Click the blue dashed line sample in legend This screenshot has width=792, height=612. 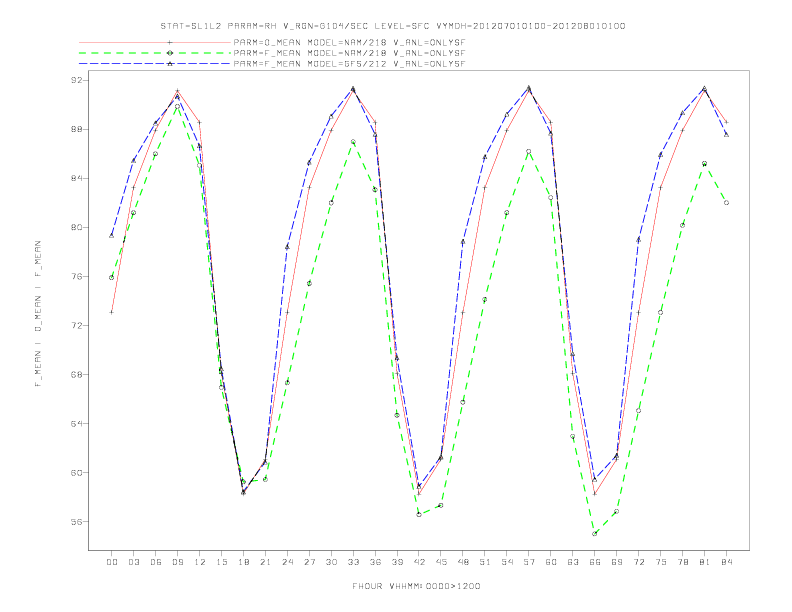pyautogui.click(x=155, y=64)
